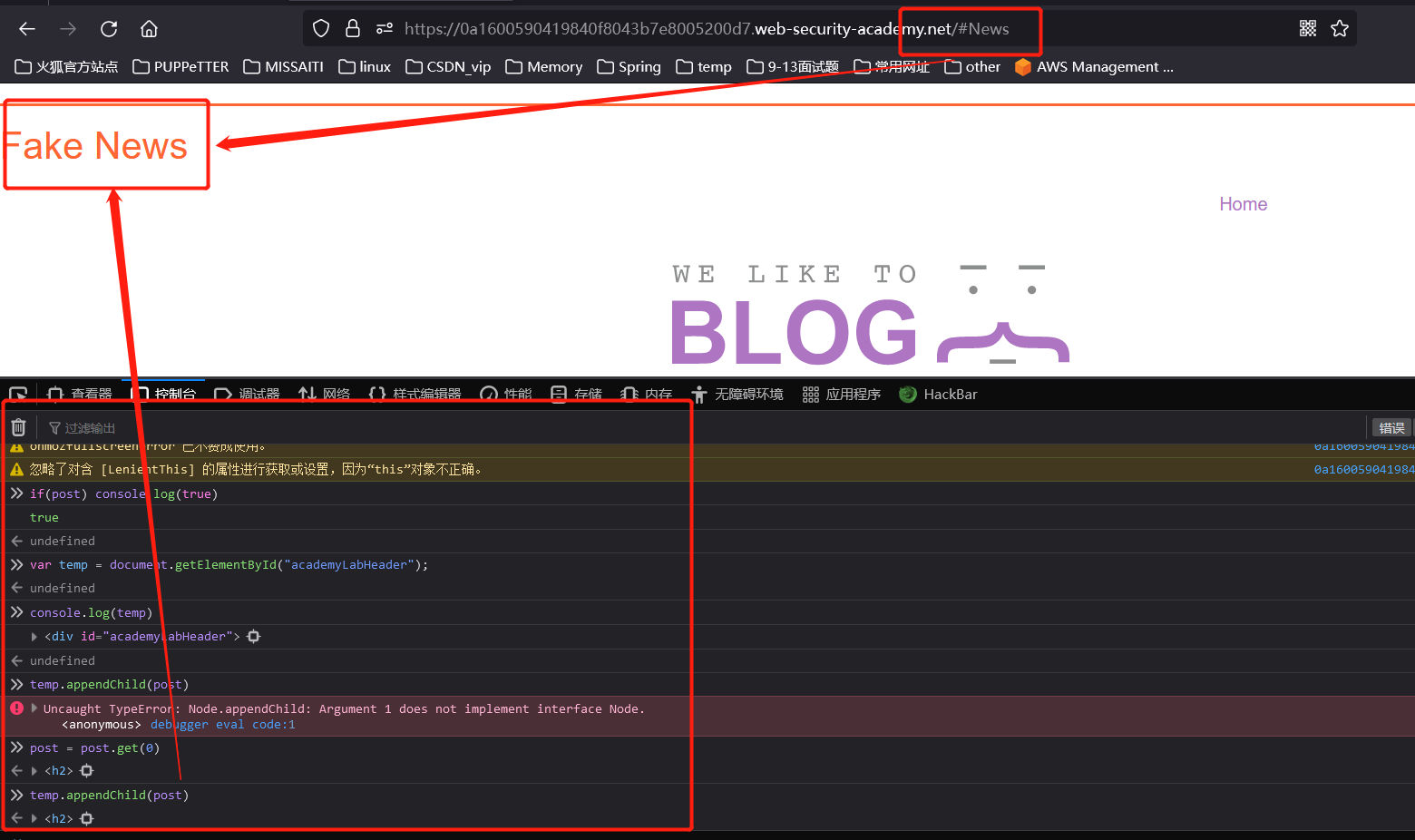Switch to the 控制台 console tab
The image size is (1415, 840).
click(x=164, y=395)
